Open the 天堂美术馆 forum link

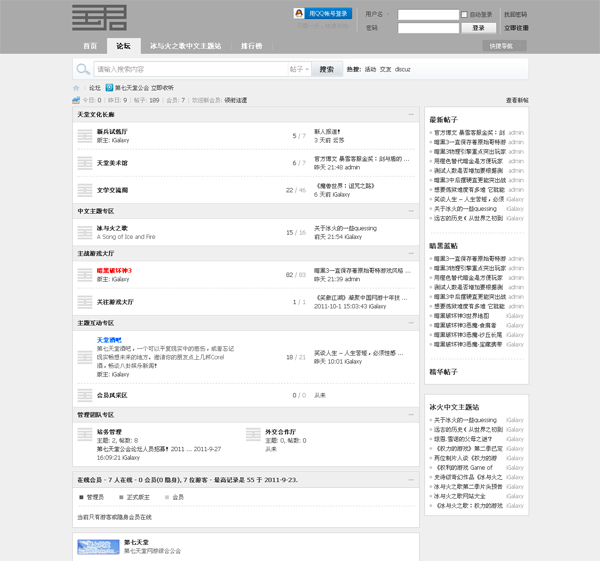112,163
